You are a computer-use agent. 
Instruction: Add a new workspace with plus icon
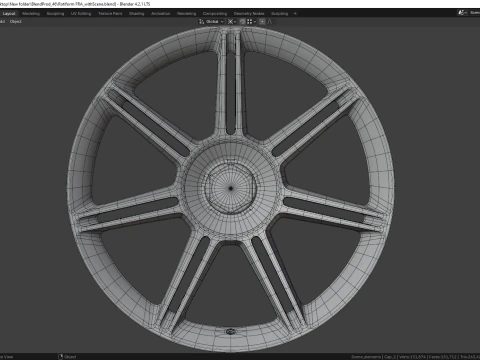coord(295,14)
